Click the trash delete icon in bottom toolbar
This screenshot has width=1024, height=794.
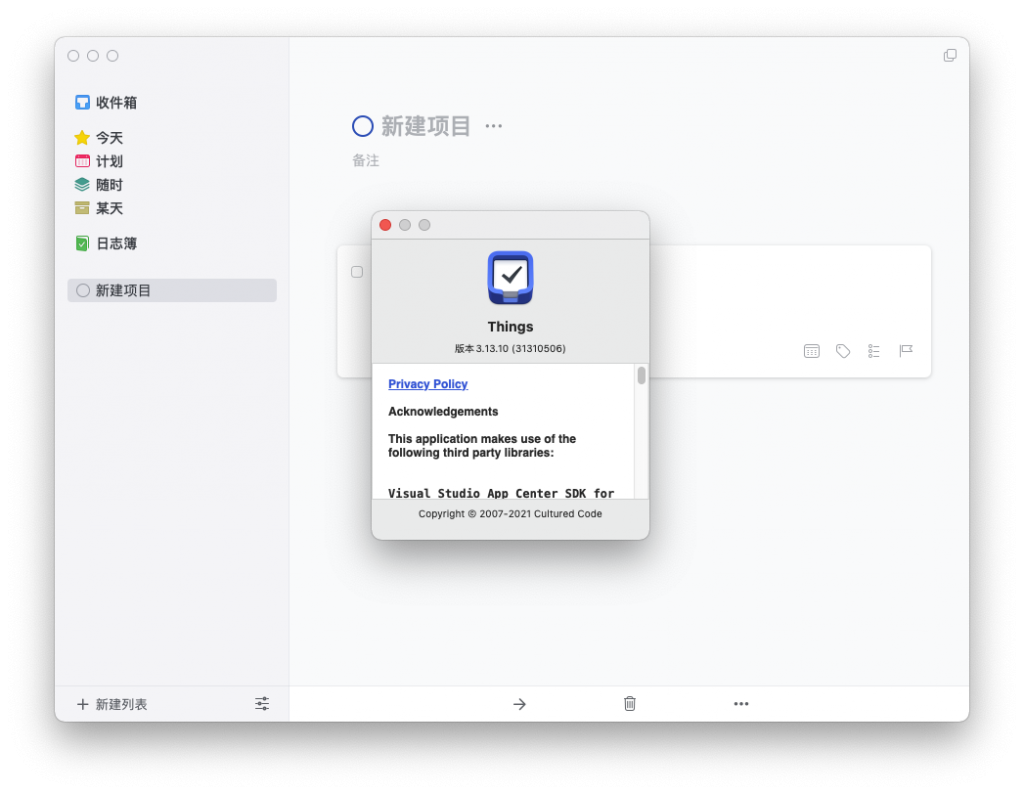tap(630, 703)
